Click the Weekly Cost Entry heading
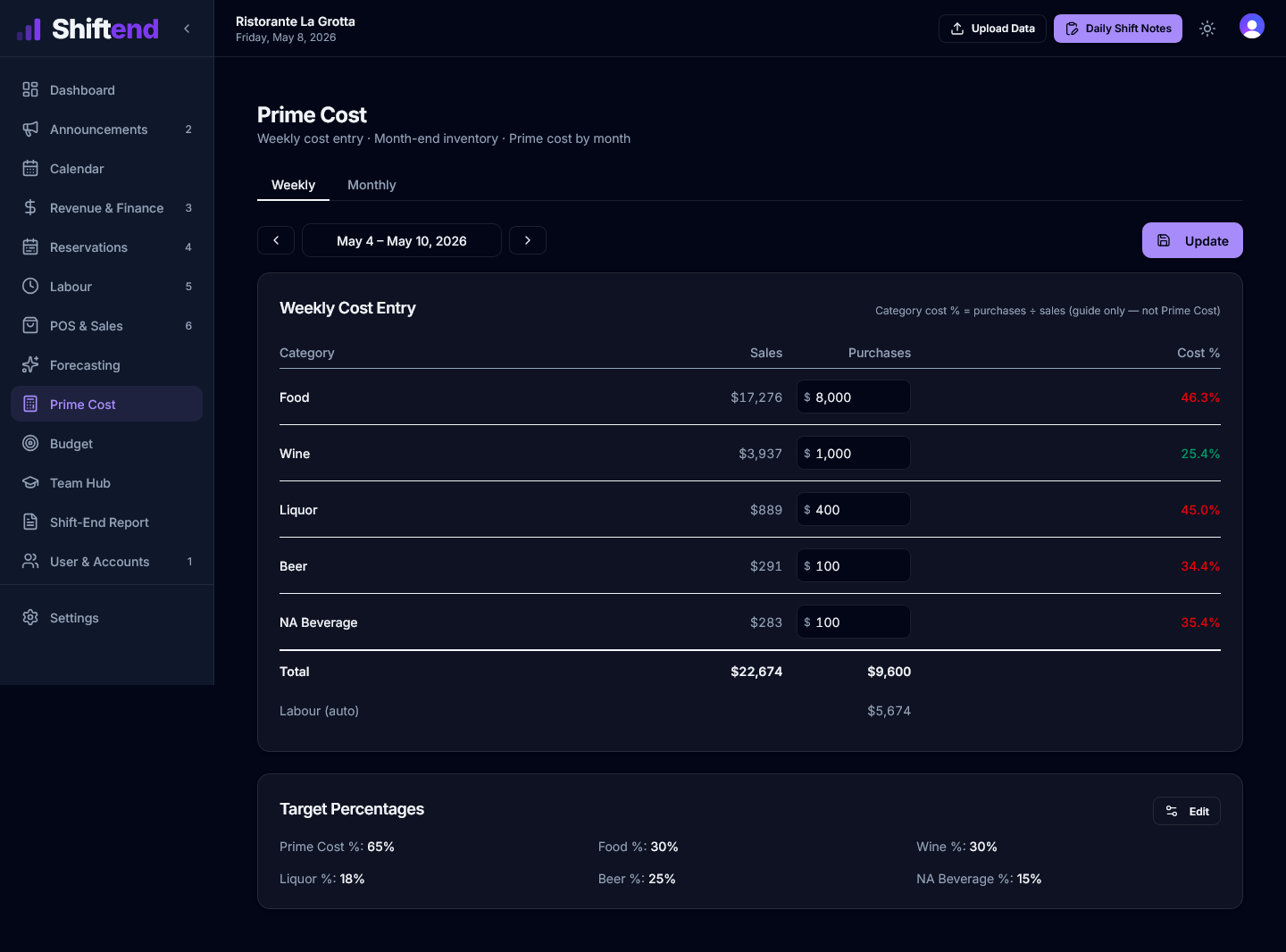The image size is (1286, 952). pos(347,308)
